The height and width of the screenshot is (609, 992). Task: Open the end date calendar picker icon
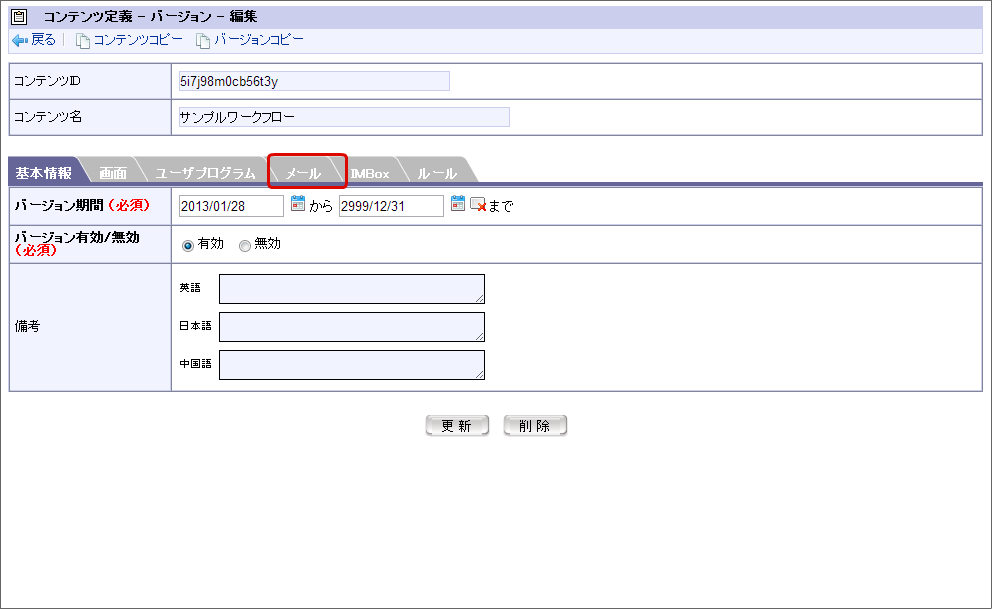pos(458,204)
